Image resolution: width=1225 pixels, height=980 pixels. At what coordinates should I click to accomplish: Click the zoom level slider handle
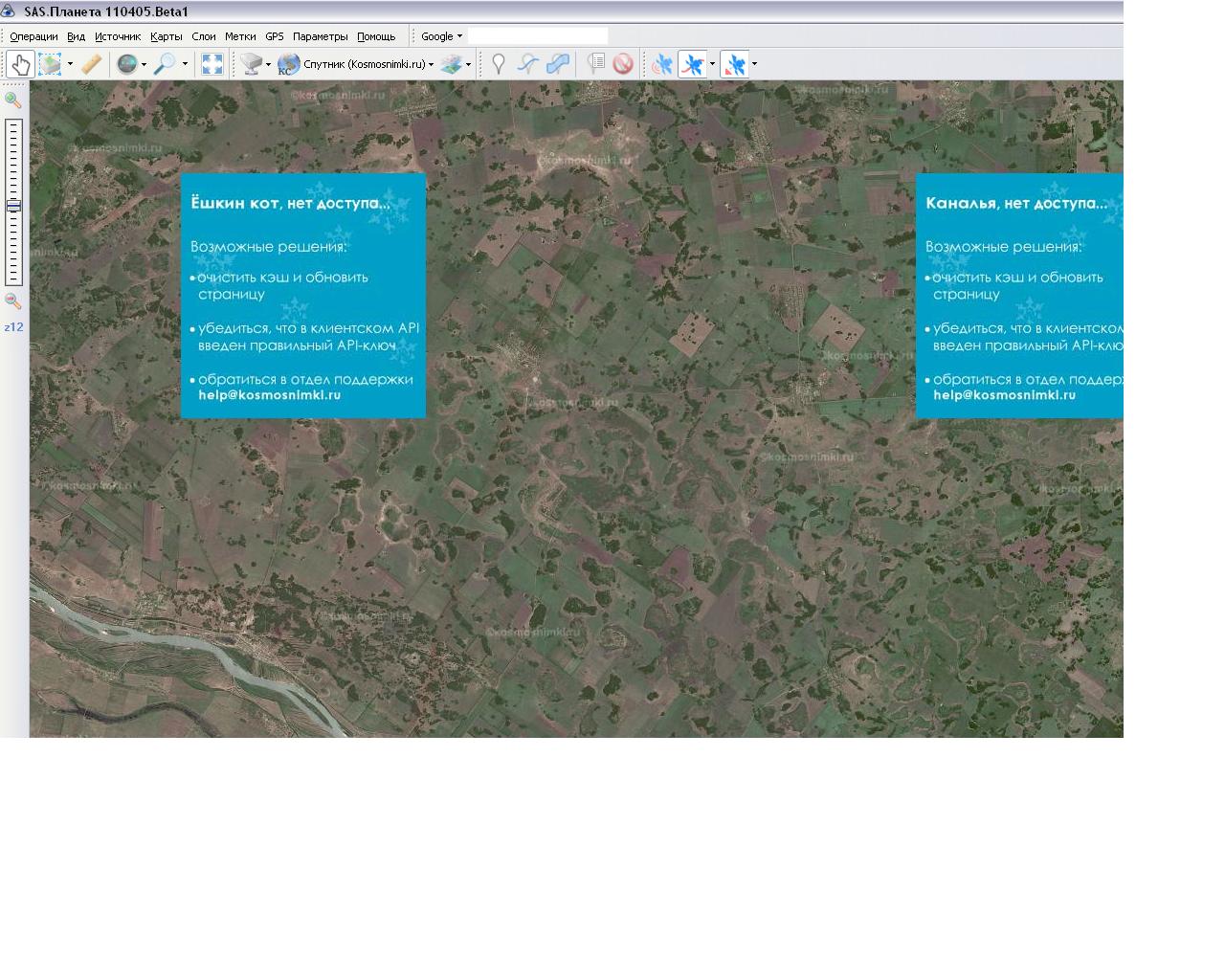click(x=13, y=206)
